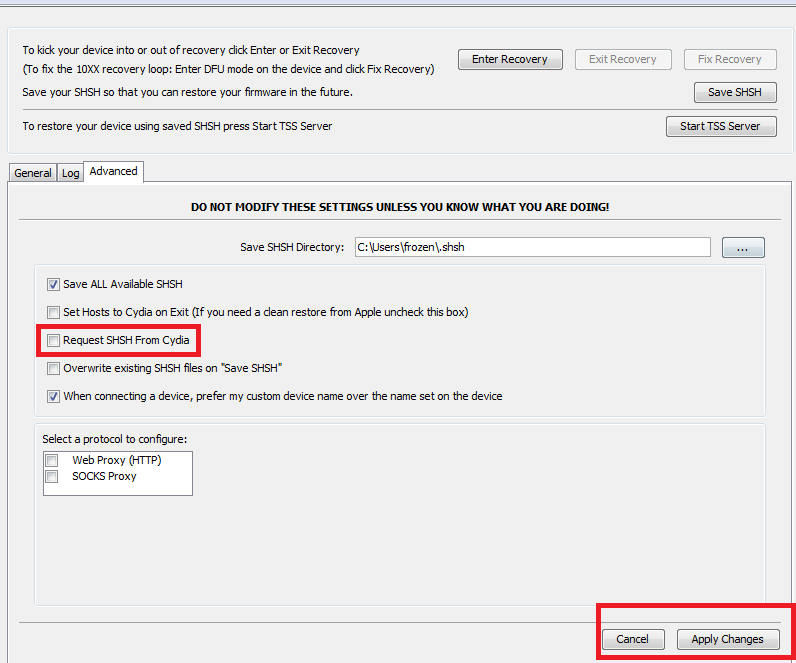Select the Advanced tab

click(x=114, y=172)
